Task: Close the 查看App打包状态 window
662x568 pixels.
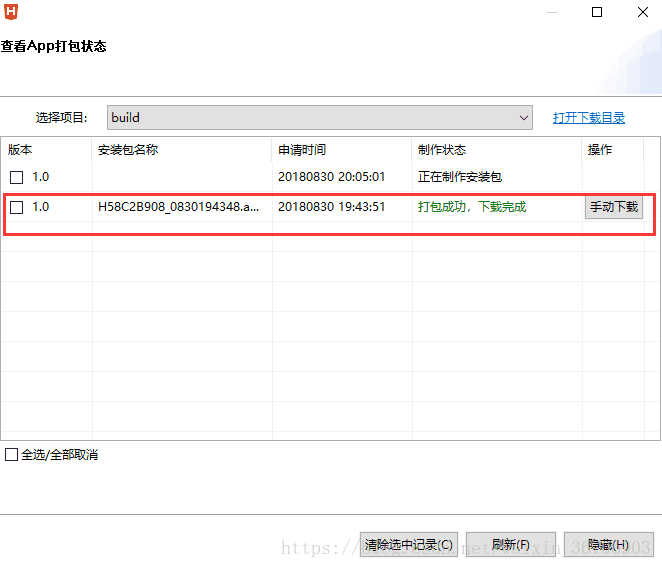Action: pyautogui.click(x=643, y=12)
